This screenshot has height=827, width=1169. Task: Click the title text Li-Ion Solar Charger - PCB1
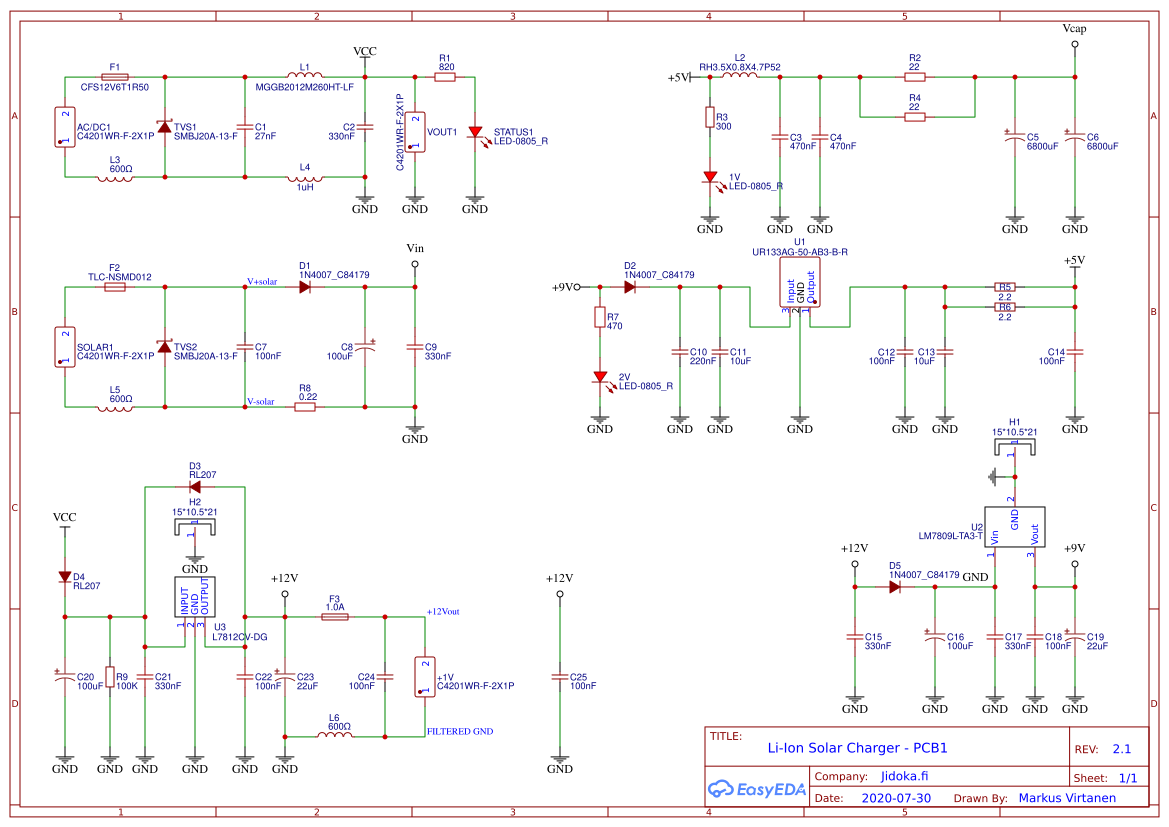(858, 747)
